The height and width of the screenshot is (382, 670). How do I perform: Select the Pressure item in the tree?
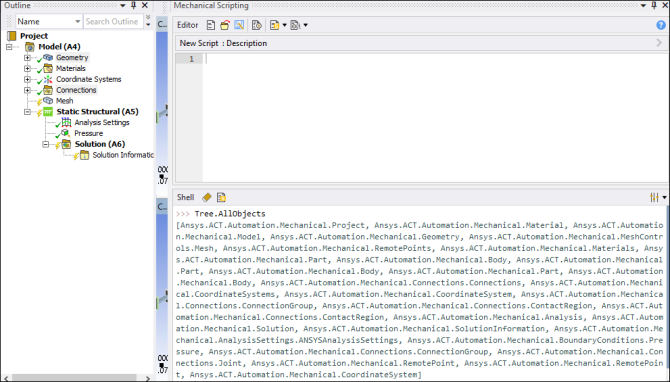tap(88, 133)
